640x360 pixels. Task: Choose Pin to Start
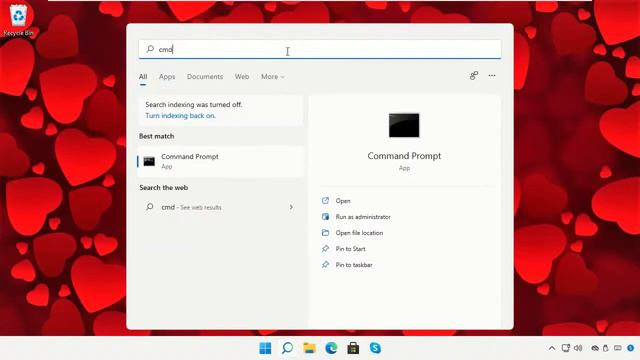coord(350,249)
